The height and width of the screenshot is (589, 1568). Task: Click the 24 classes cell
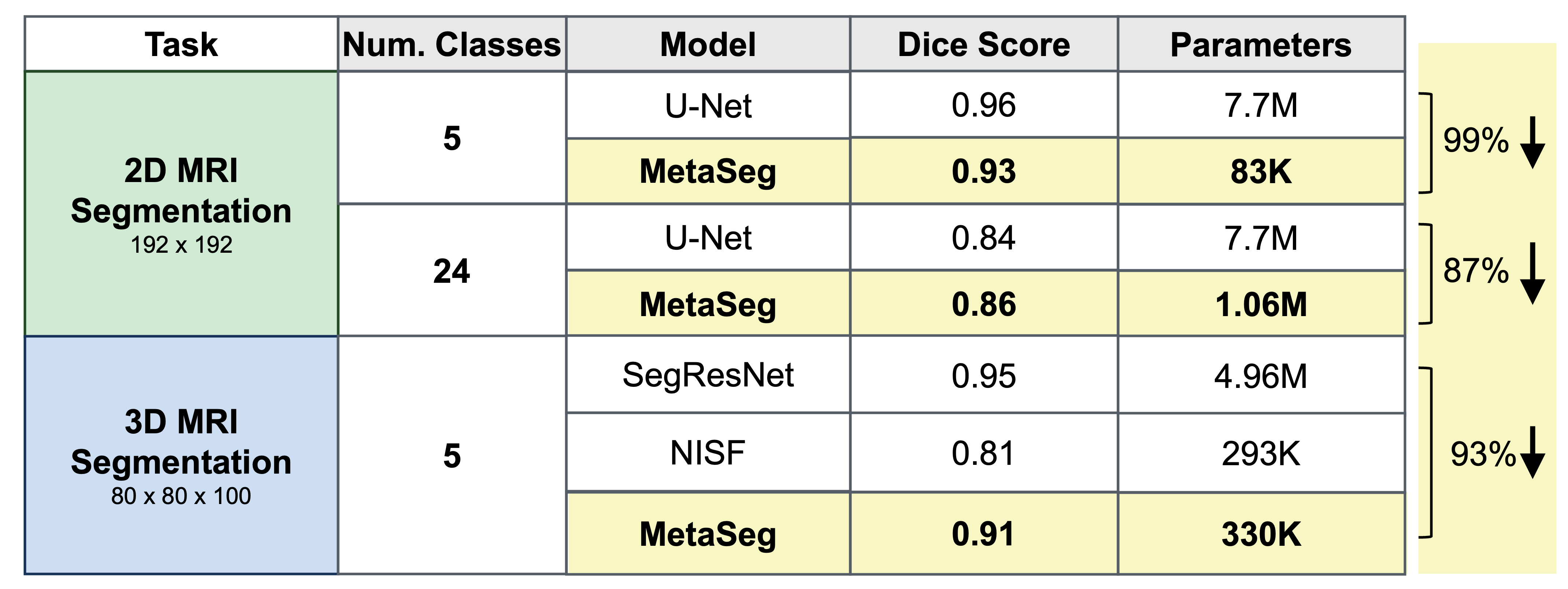[x=452, y=271]
